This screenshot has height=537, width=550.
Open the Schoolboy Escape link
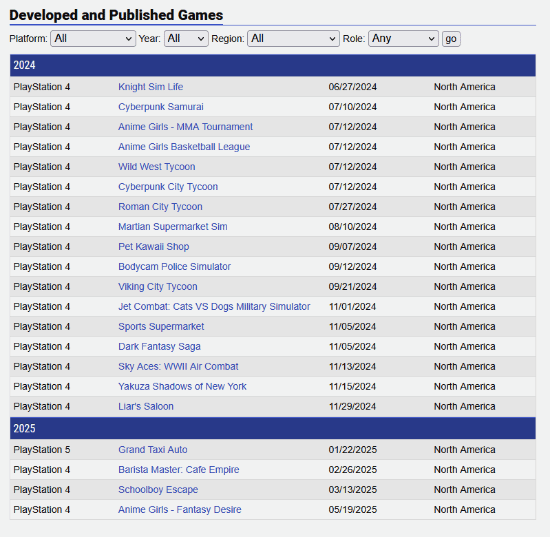coord(158,490)
